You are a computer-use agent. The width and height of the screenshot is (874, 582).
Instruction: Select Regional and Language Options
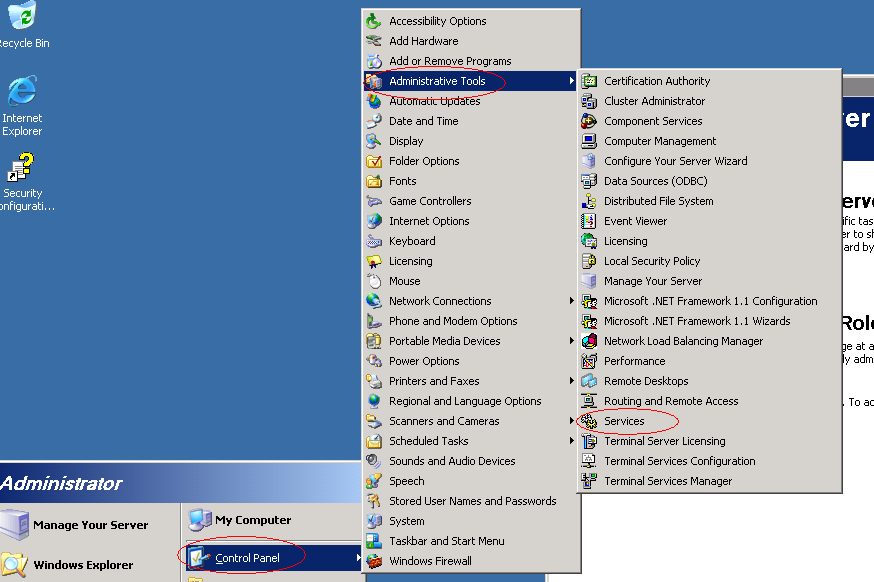point(470,401)
